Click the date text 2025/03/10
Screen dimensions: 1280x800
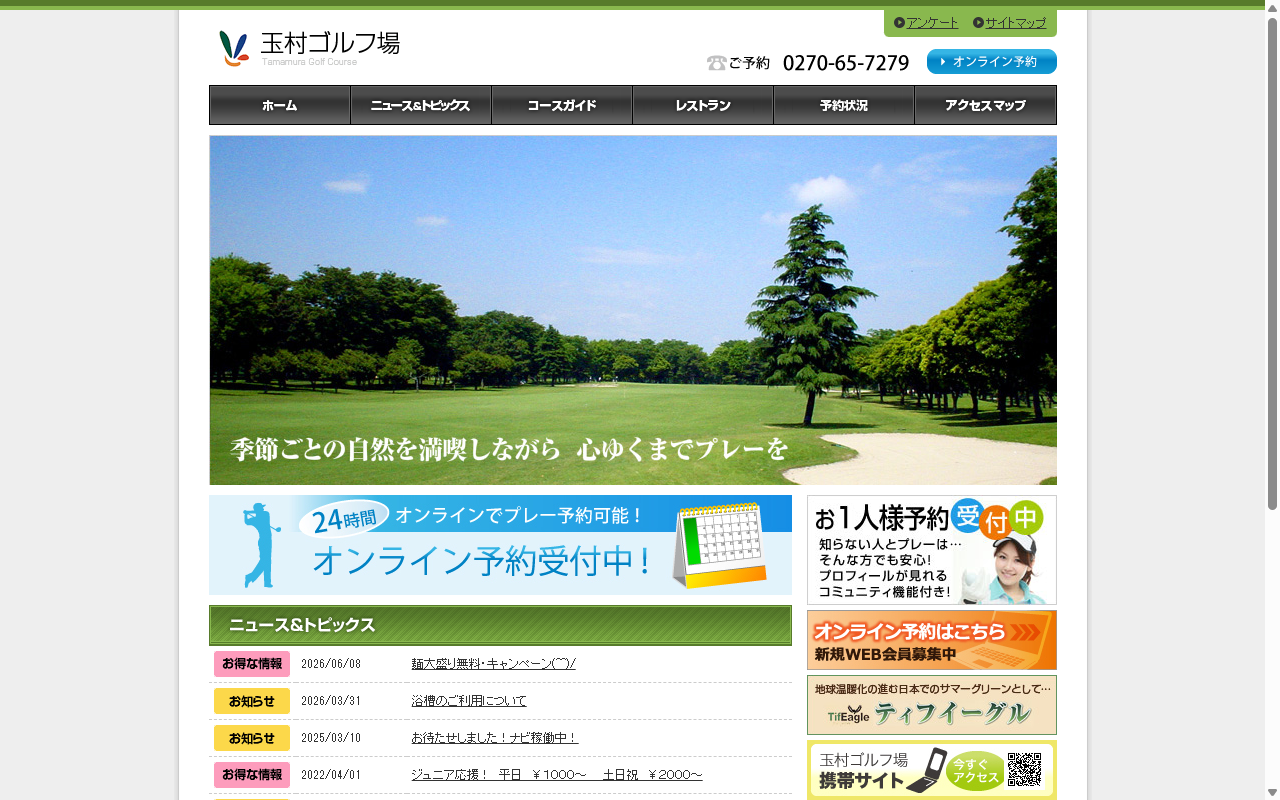331,738
